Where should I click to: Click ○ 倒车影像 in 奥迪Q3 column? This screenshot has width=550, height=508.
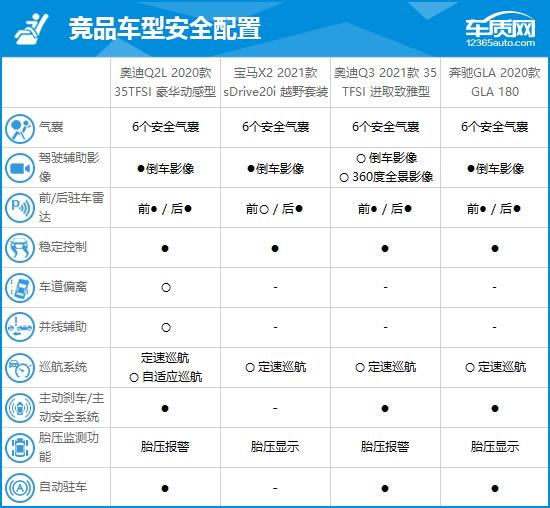386,158
